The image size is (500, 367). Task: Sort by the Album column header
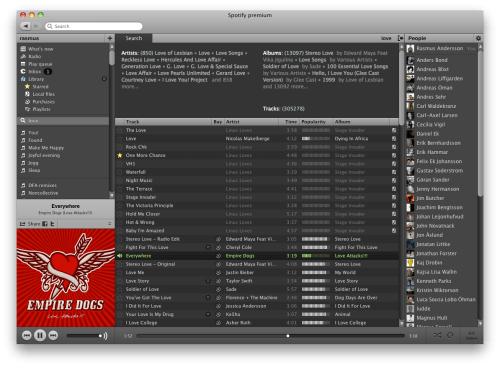361,122
